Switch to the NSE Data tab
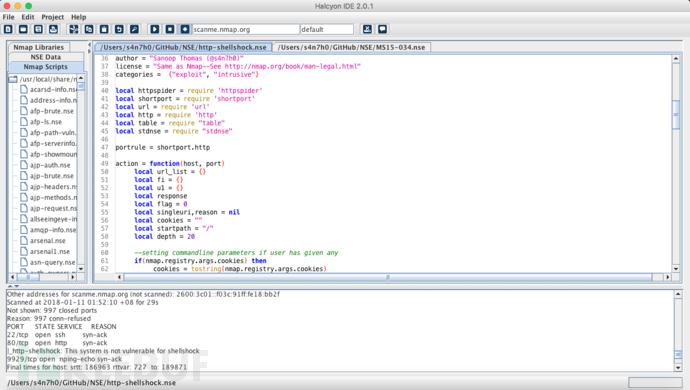690x390 pixels. tap(46, 57)
